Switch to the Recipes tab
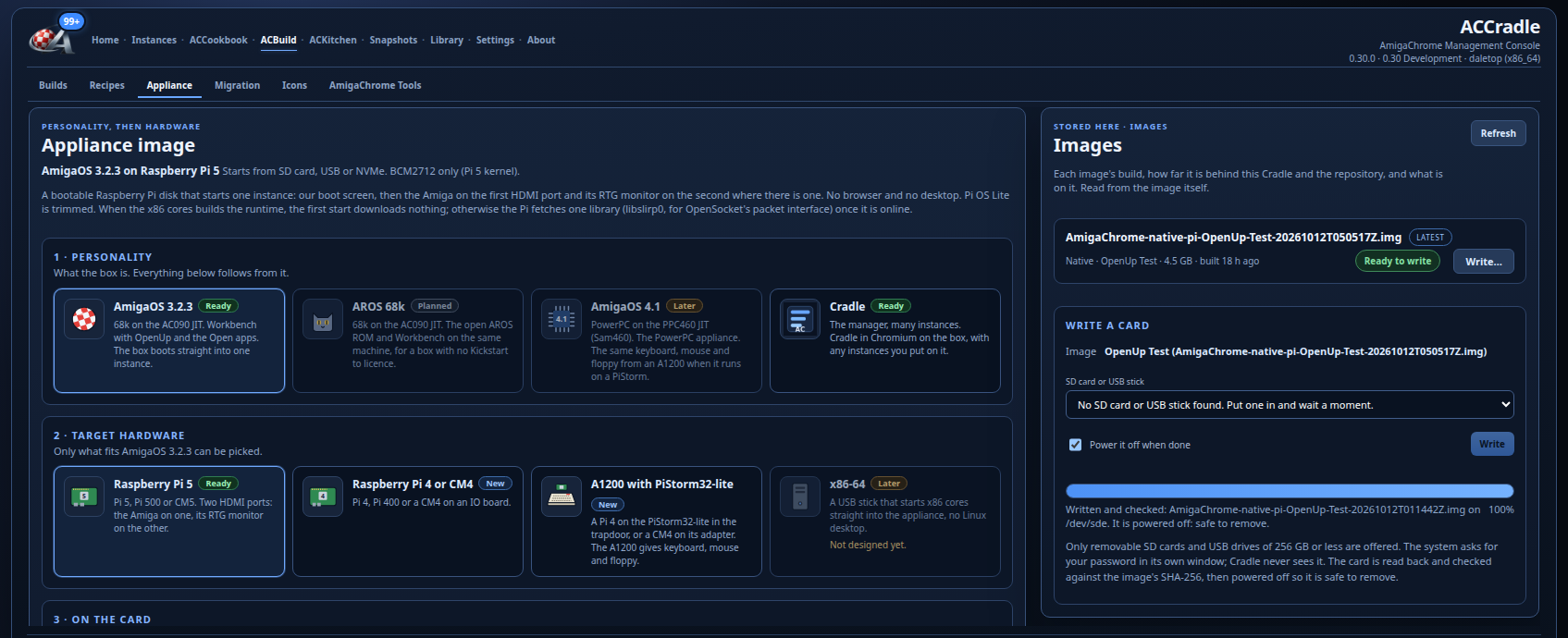This screenshot has width=1568, height=638. click(107, 85)
